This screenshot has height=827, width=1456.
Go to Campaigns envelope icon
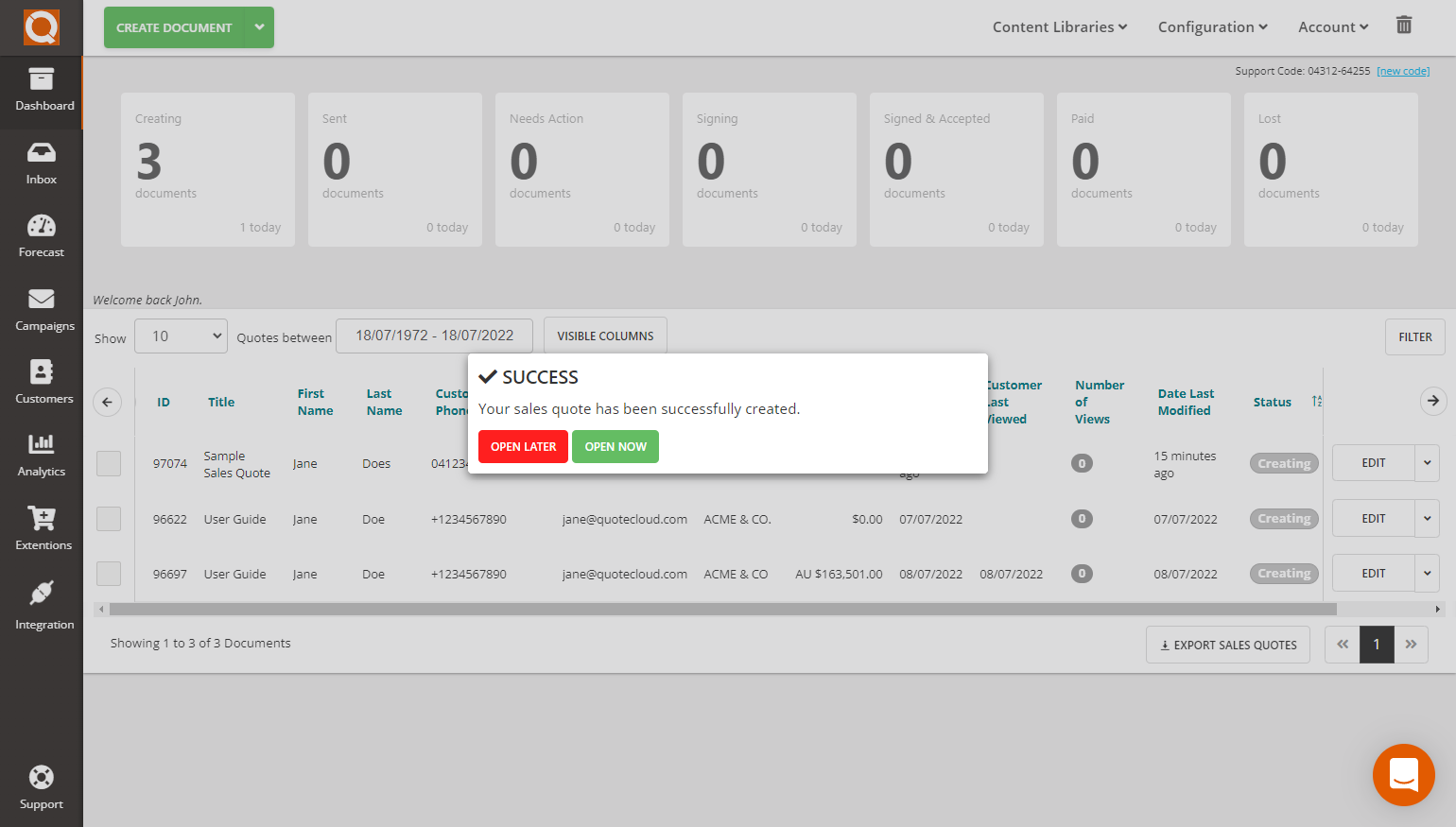pos(42,300)
